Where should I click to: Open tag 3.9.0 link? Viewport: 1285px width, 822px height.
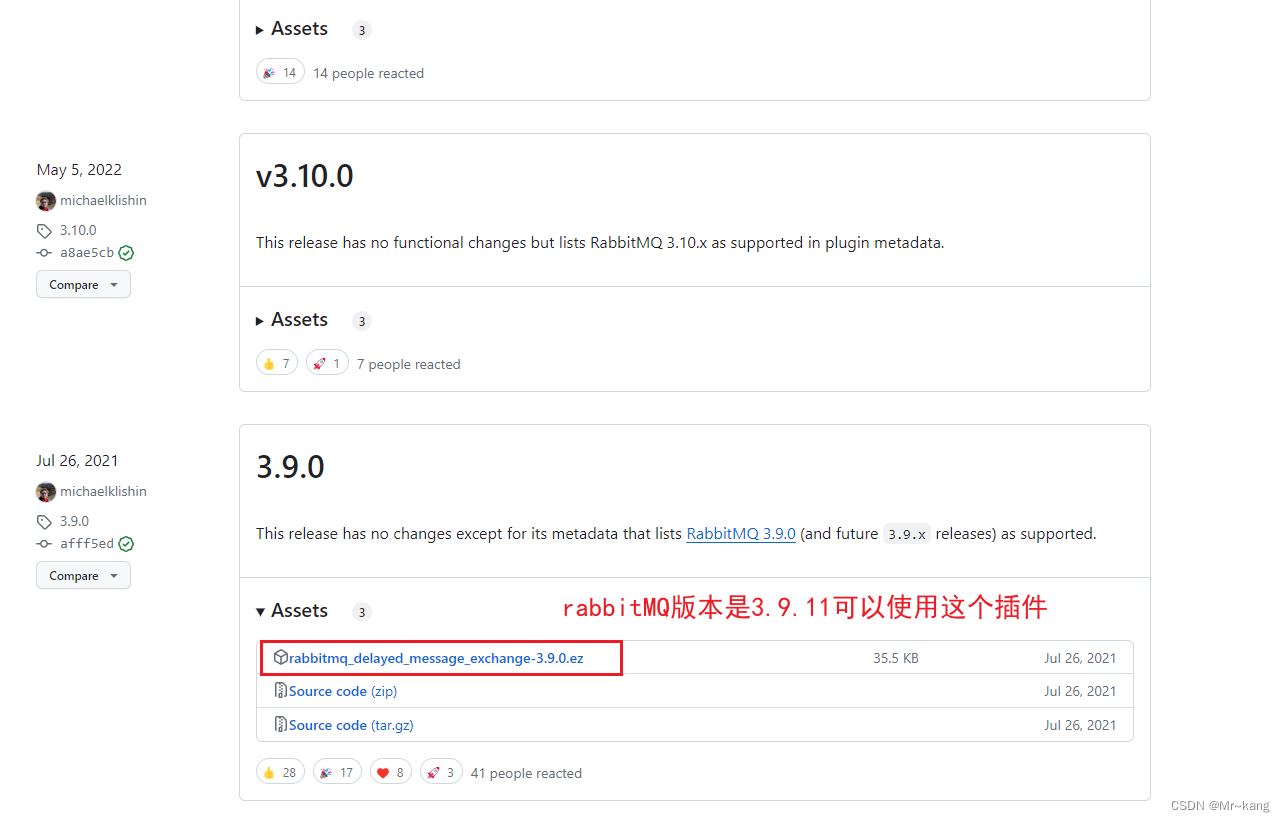74,522
